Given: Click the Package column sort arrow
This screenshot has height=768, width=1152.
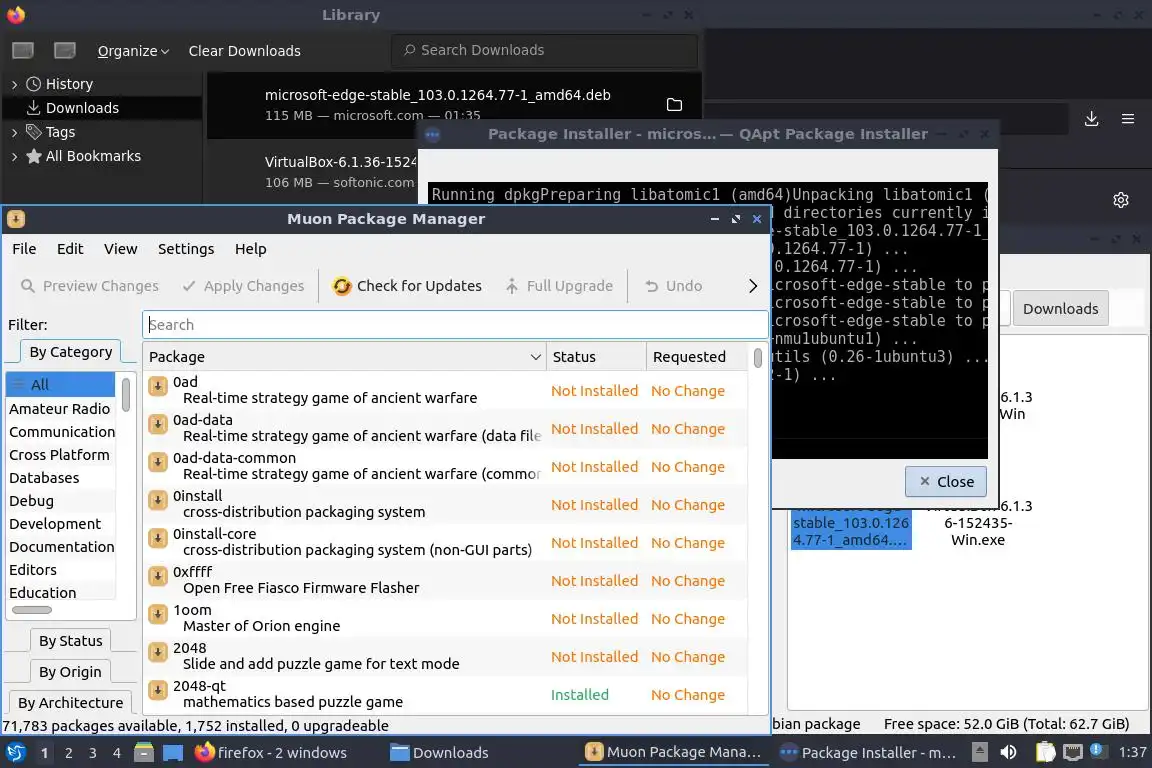Looking at the screenshot, I should point(536,357).
